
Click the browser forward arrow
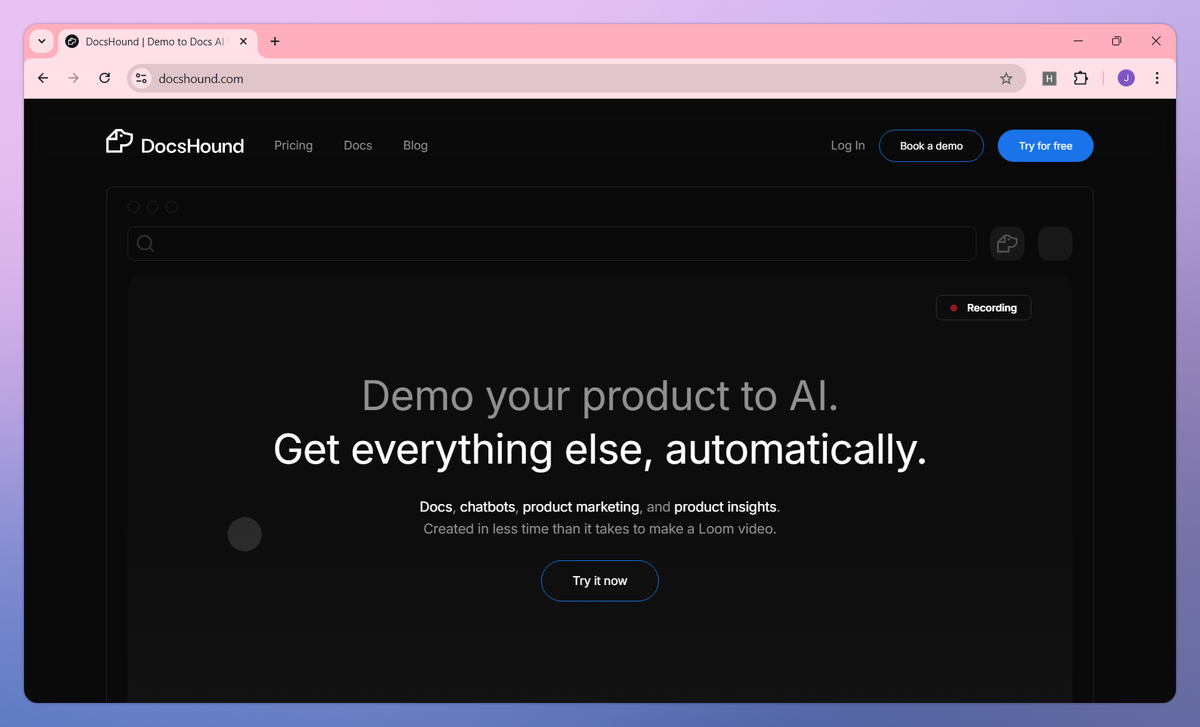[73, 77]
